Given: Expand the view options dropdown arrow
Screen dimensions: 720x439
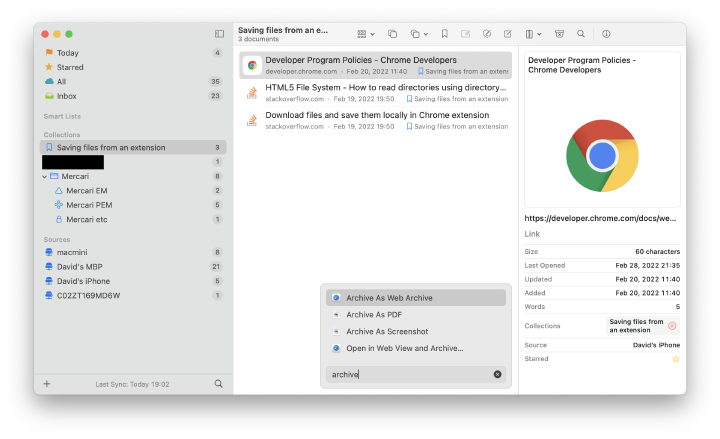Looking at the screenshot, I should coord(372,34).
